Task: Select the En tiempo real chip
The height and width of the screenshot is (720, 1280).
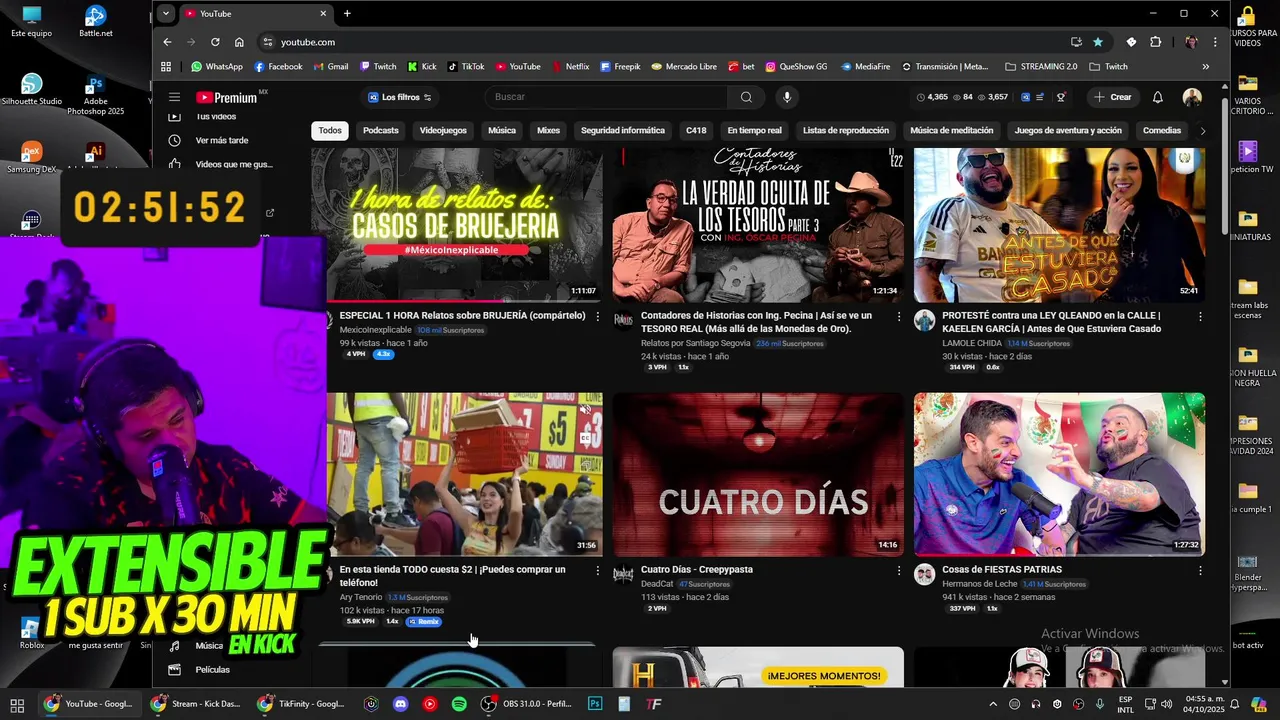Action: [754, 130]
